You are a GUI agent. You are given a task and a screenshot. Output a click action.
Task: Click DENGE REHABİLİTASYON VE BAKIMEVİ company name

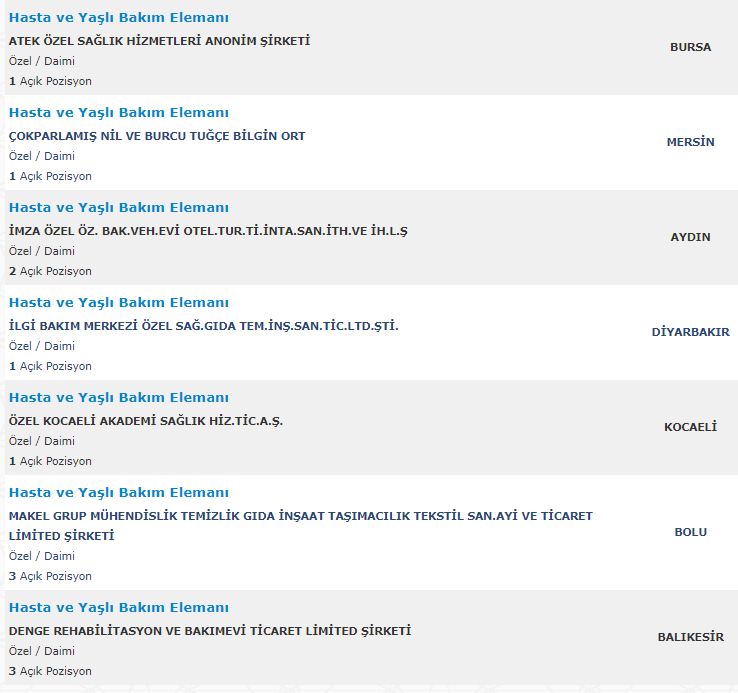point(210,631)
